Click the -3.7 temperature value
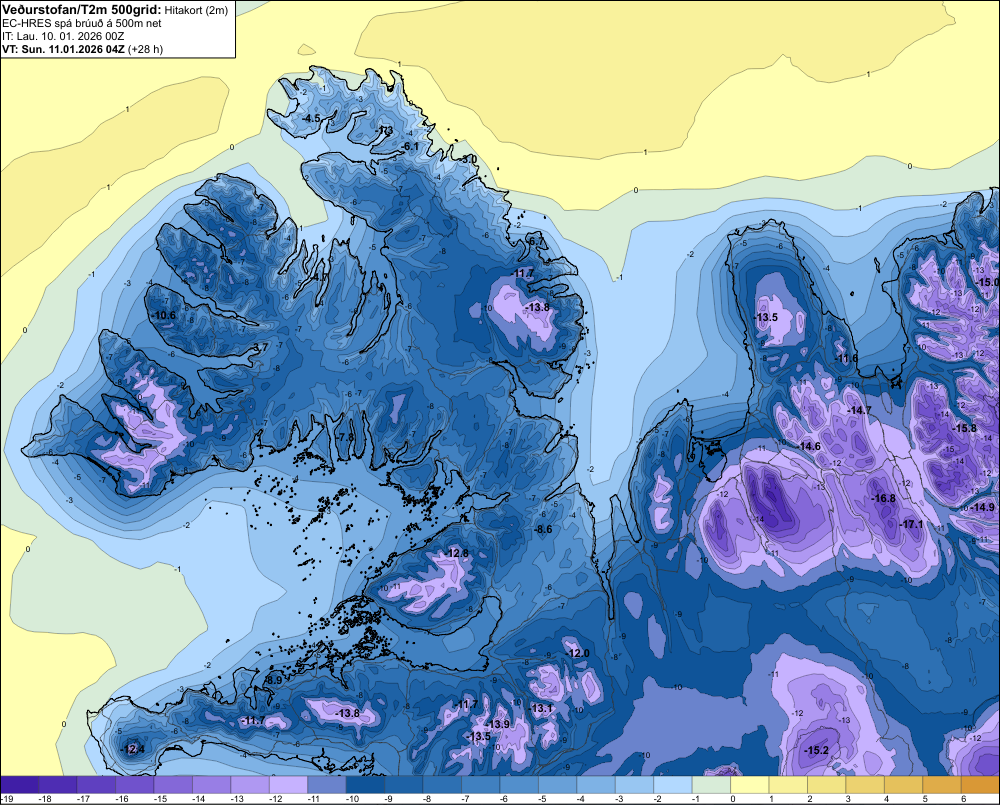The height and width of the screenshot is (805, 1000). pyautogui.click(x=259, y=347)
